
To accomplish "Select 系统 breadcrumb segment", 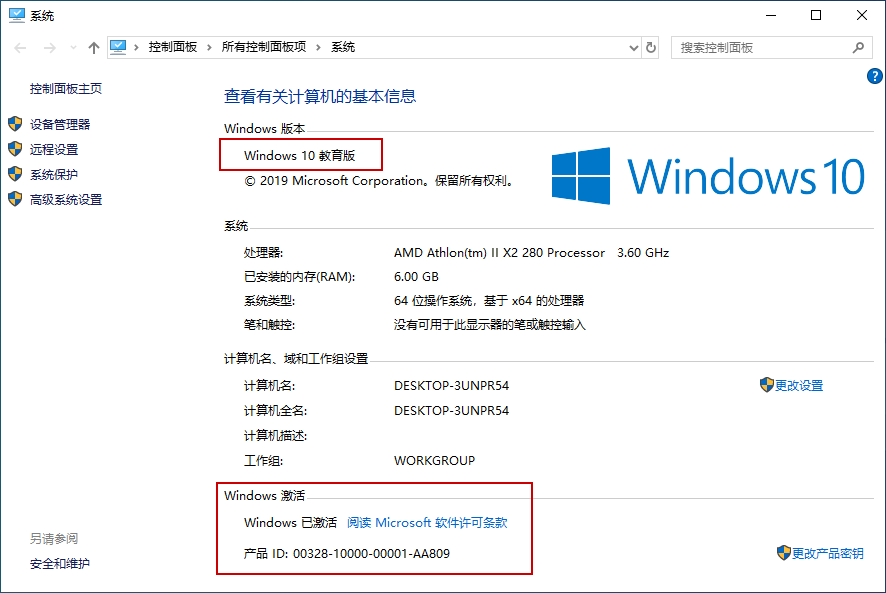I will (343, 47).
